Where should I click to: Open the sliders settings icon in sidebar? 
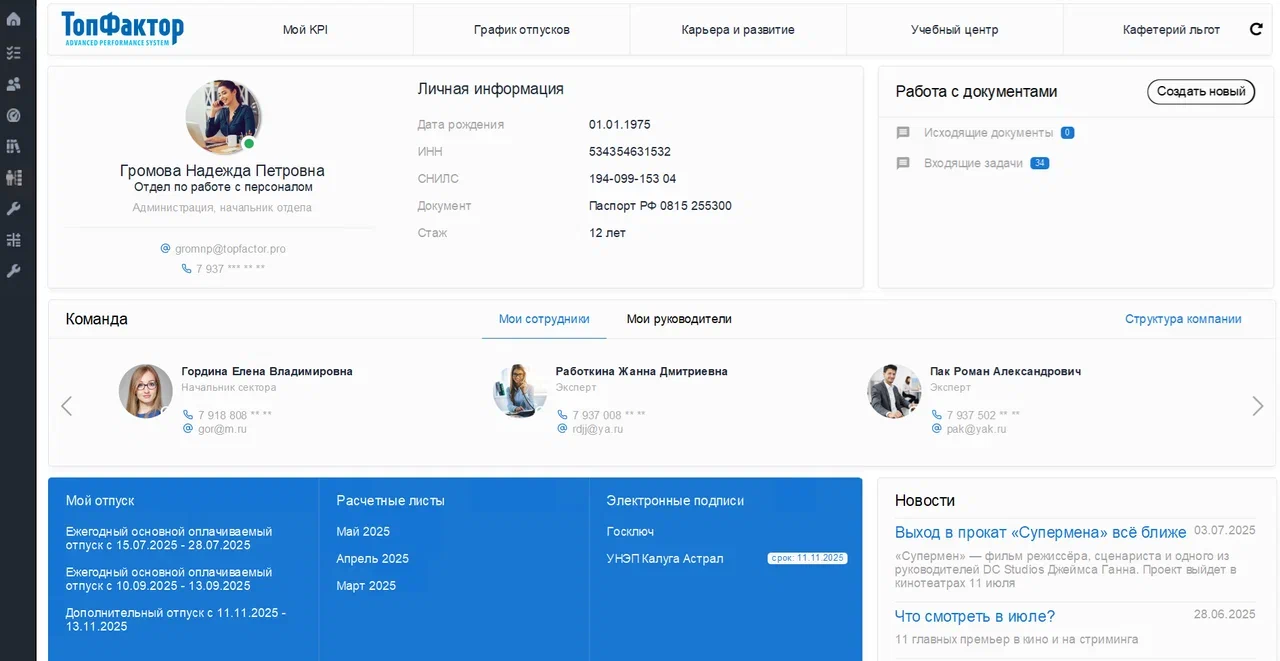[13, 240]
